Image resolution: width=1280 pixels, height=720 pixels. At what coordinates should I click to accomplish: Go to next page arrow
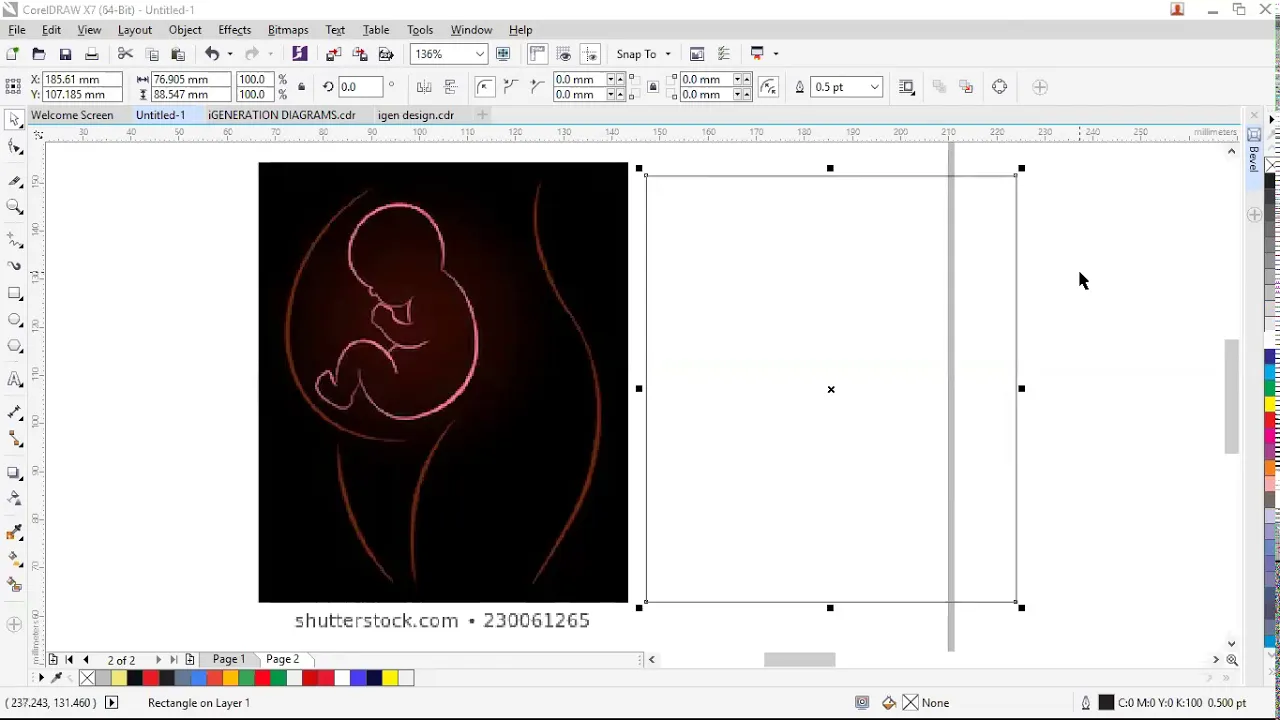tap(158, 660)
